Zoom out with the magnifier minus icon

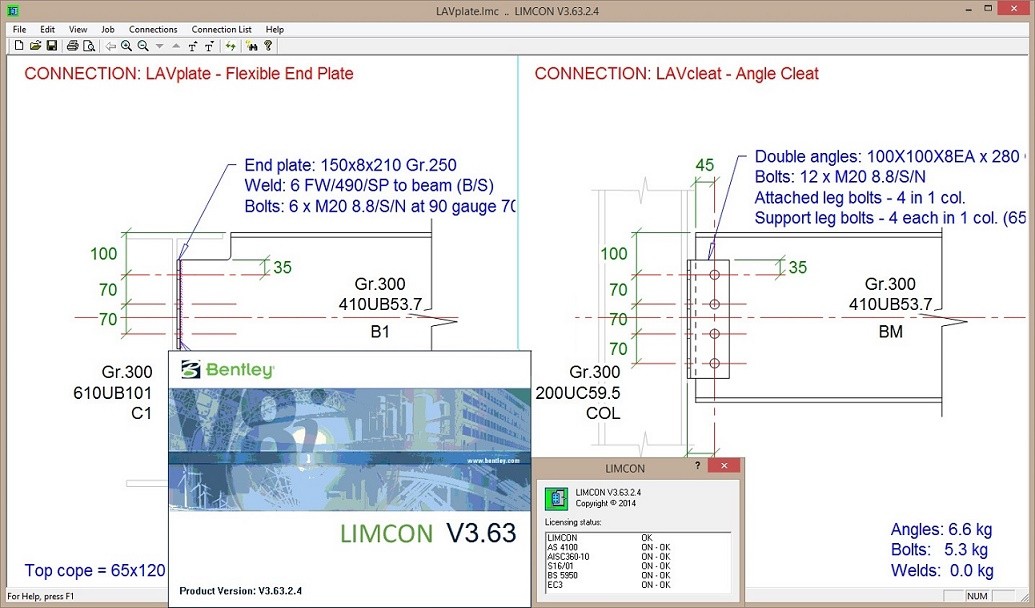(x=143, y=46)
